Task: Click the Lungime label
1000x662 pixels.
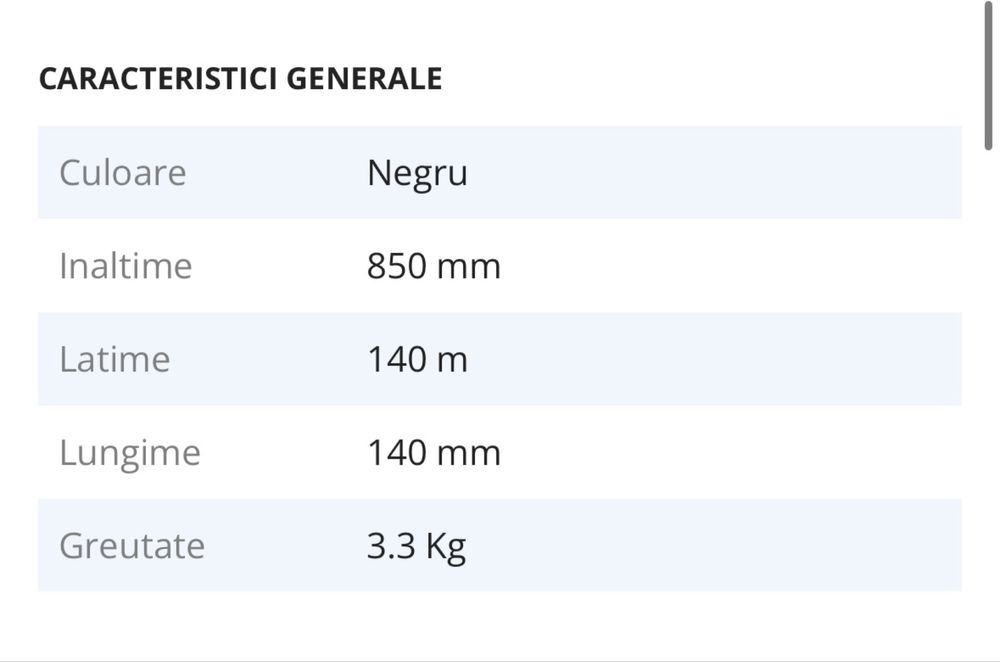Action: (130, 453)
